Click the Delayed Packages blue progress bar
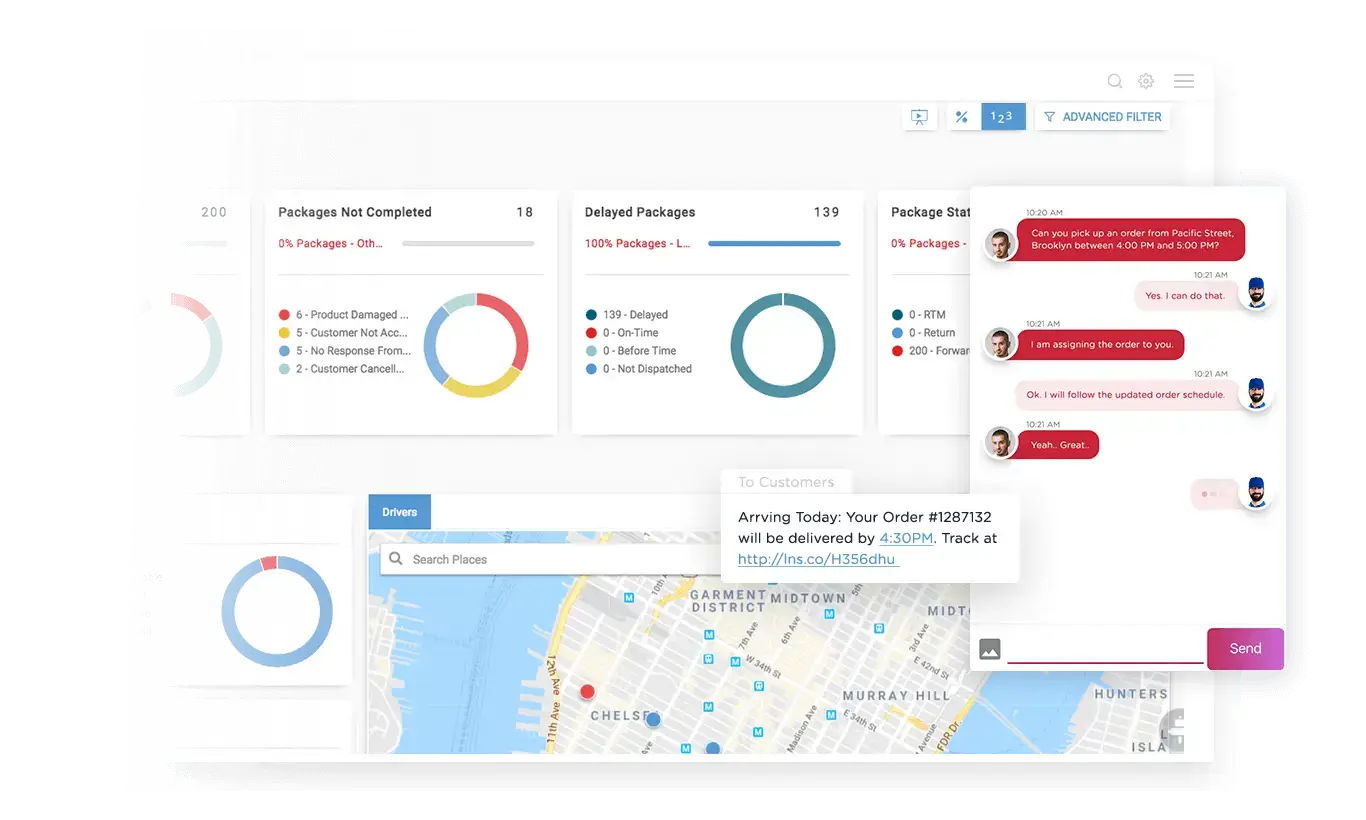 pos(774,243)
